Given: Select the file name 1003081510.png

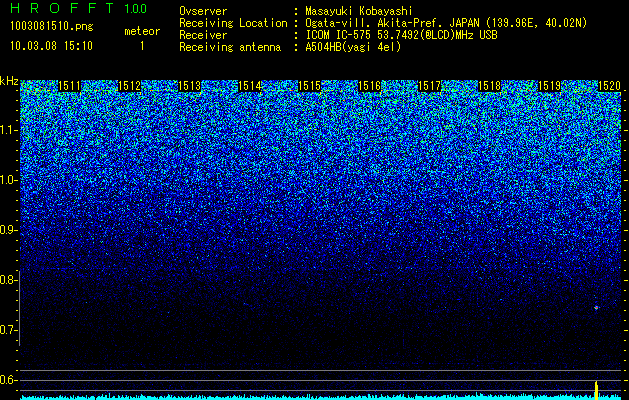Looking at the screenshot, I should pos(52,27).
